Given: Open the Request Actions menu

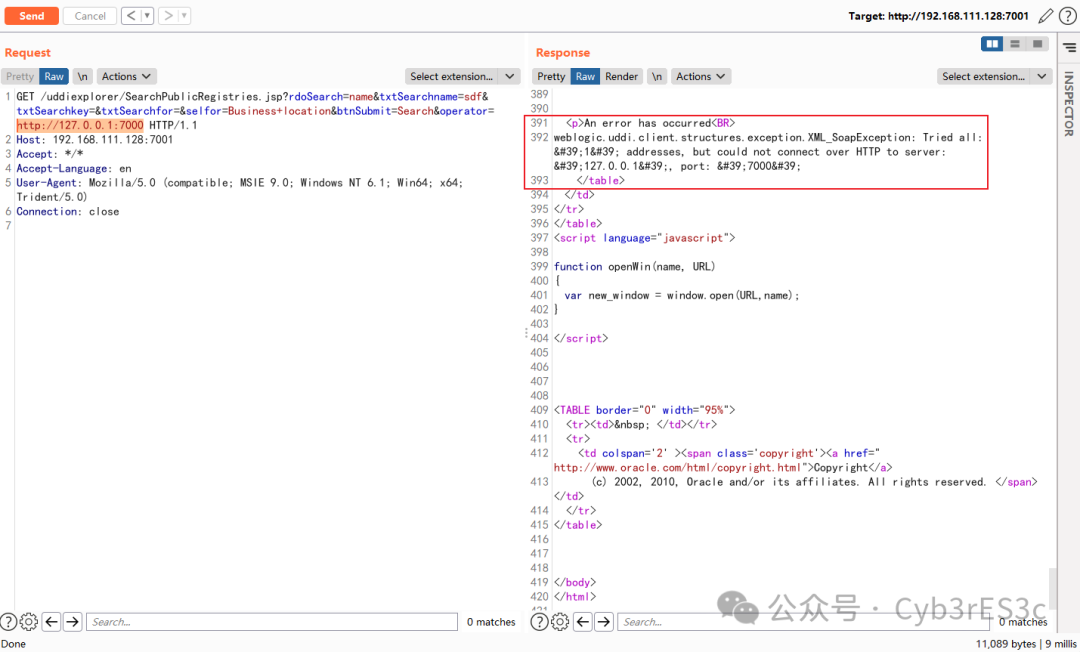Looking at the screenshot, I should tap(127, 76).
